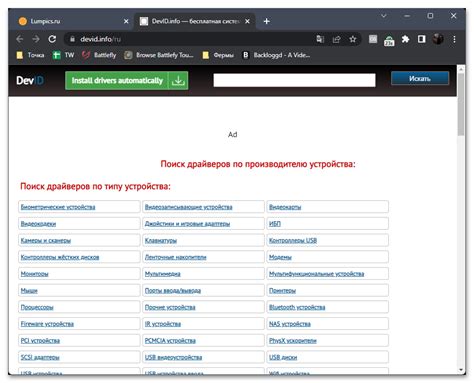Open the Battlefy bookmark
The image size is (474, 383).
click(99, 55)
